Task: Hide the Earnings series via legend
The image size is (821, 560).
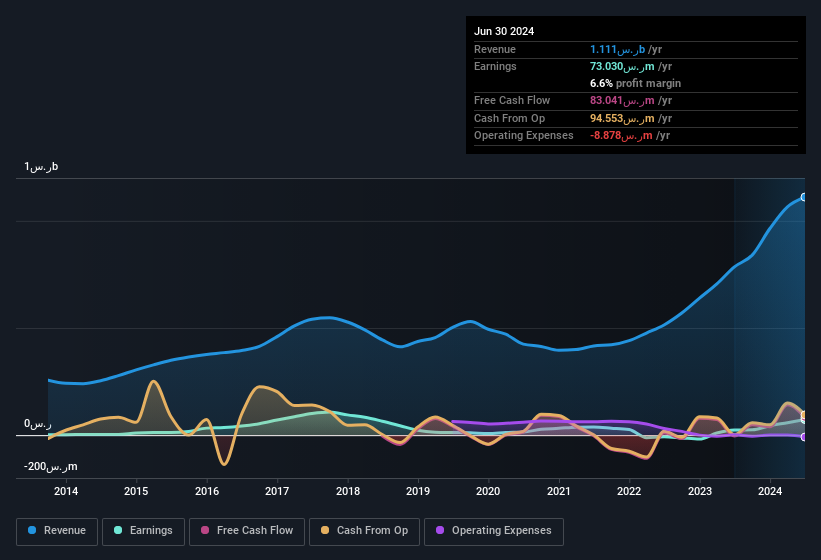Action: pos(142,531)
